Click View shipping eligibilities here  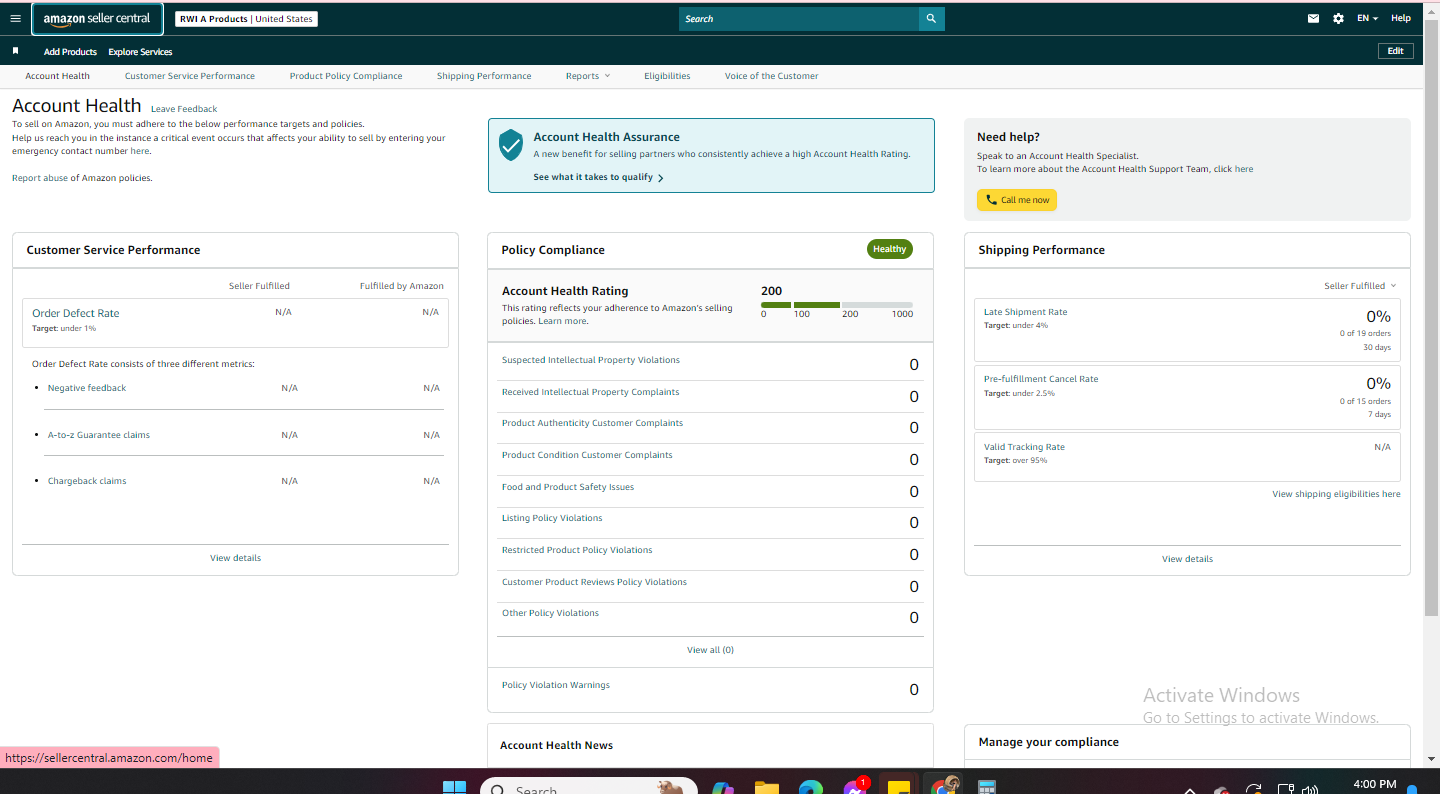(x=1336, y=494)
